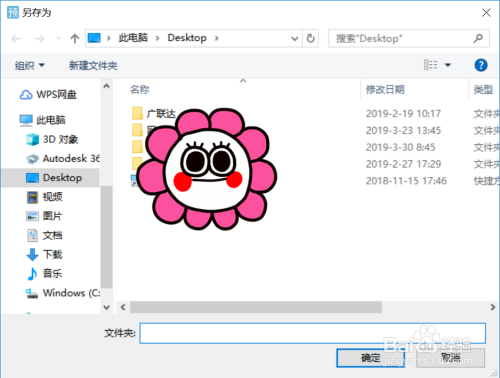Confirm with the 确定 button
Viewport: 500px width, 378px height.
pos(370,358)
